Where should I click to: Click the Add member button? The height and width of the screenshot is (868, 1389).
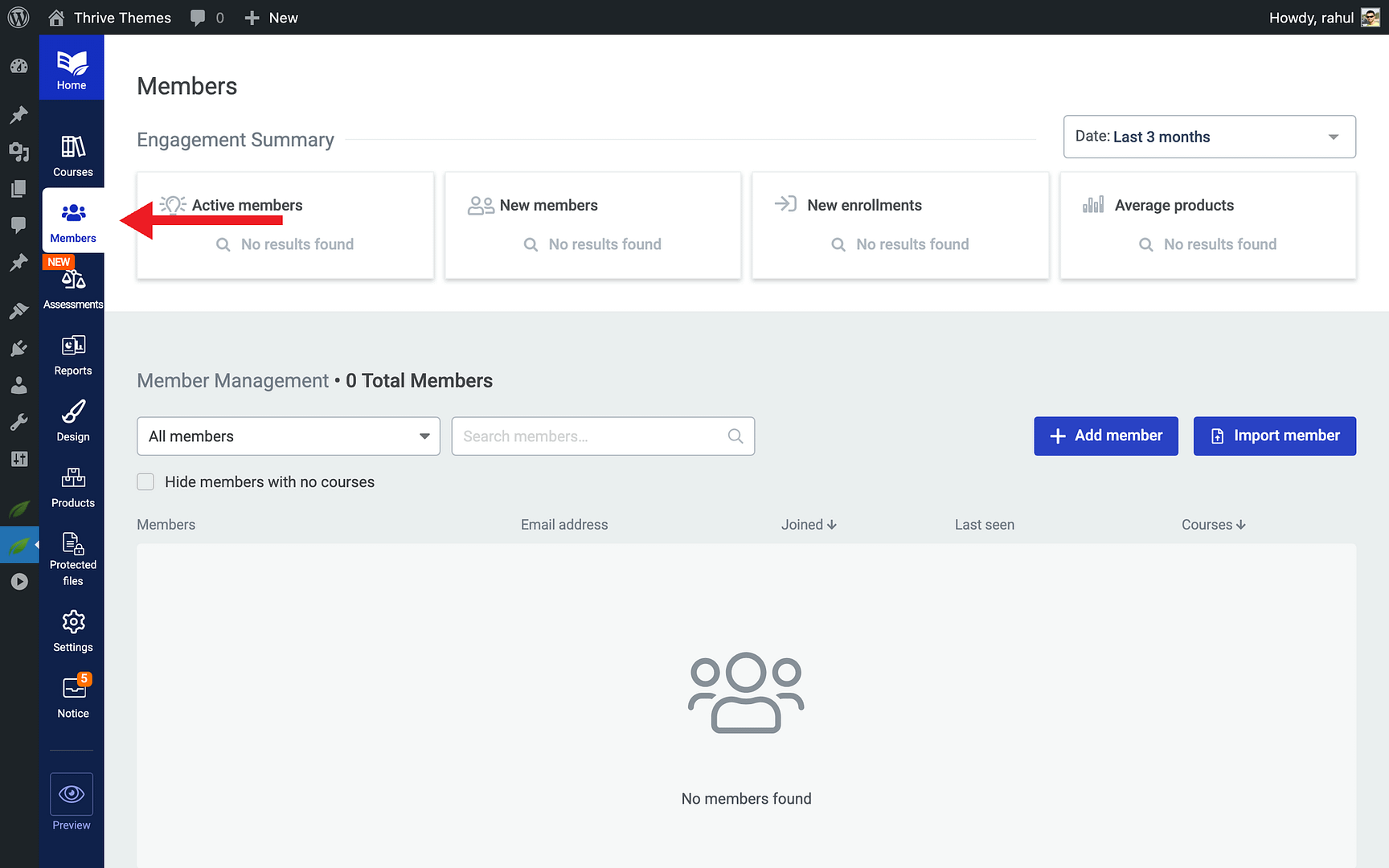1105,436
